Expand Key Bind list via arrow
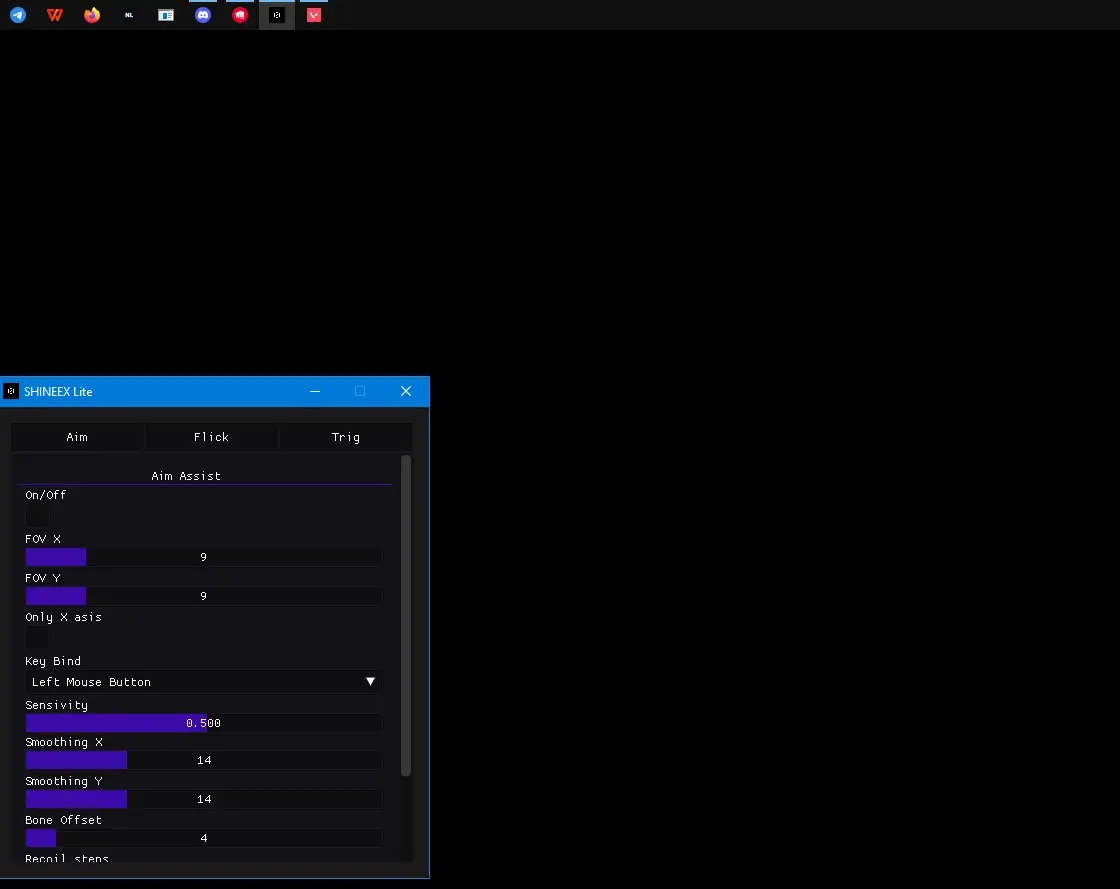The height and width of the screenshot is (889, 1120). 370,682
